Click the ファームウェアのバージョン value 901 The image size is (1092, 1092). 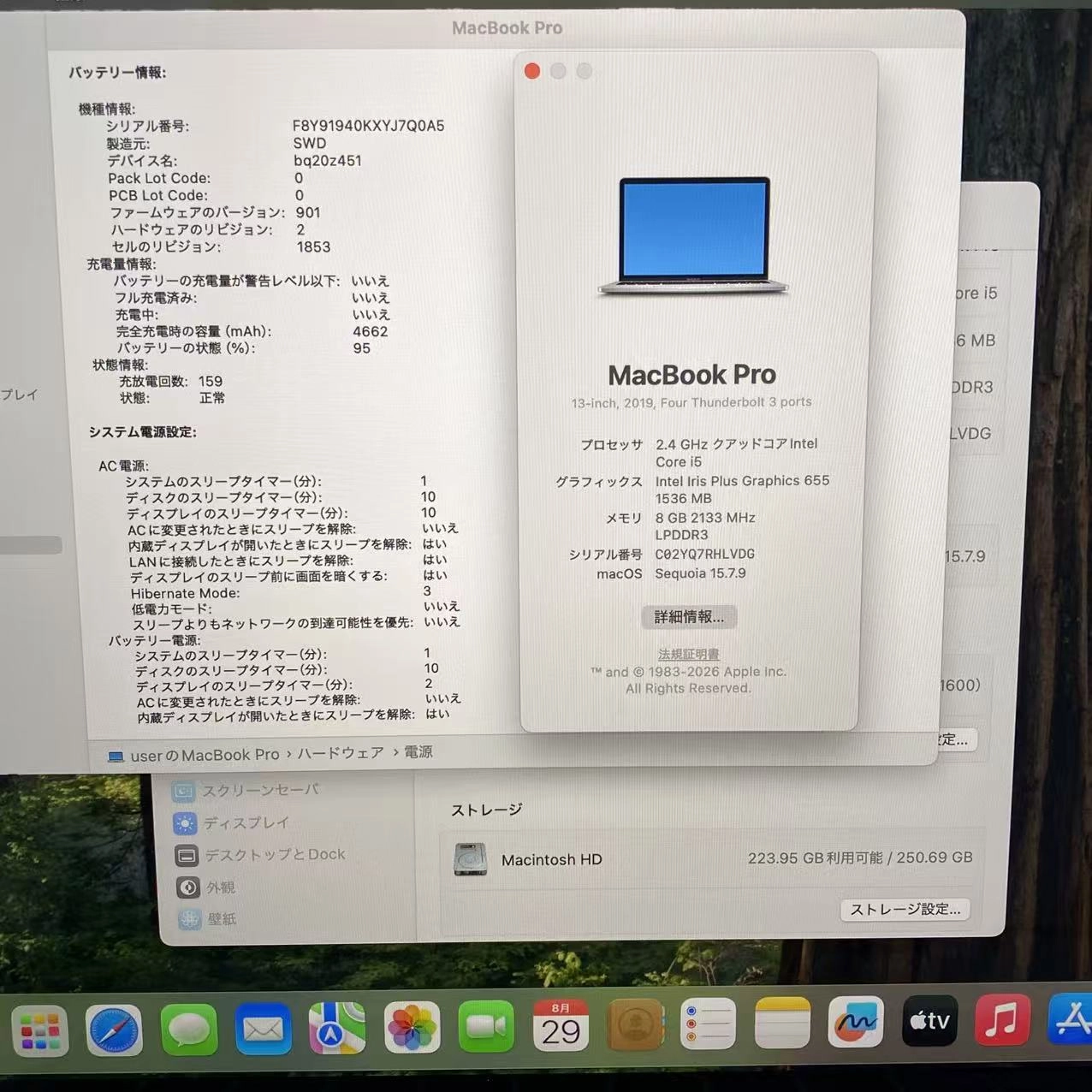tap(308, 212)
